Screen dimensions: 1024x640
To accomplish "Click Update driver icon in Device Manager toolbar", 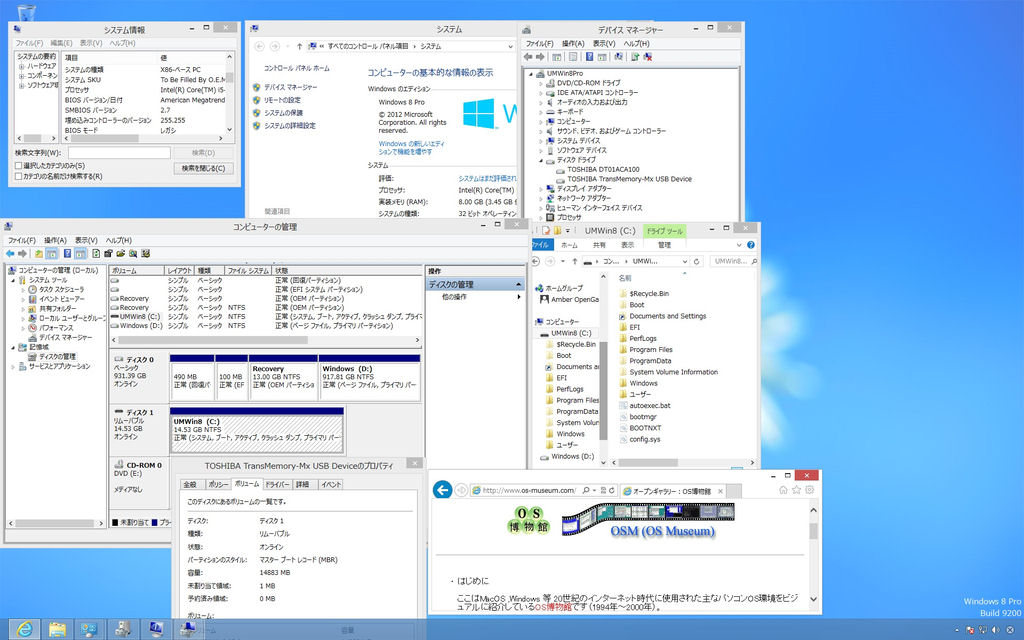I will [x=635, y=57].
